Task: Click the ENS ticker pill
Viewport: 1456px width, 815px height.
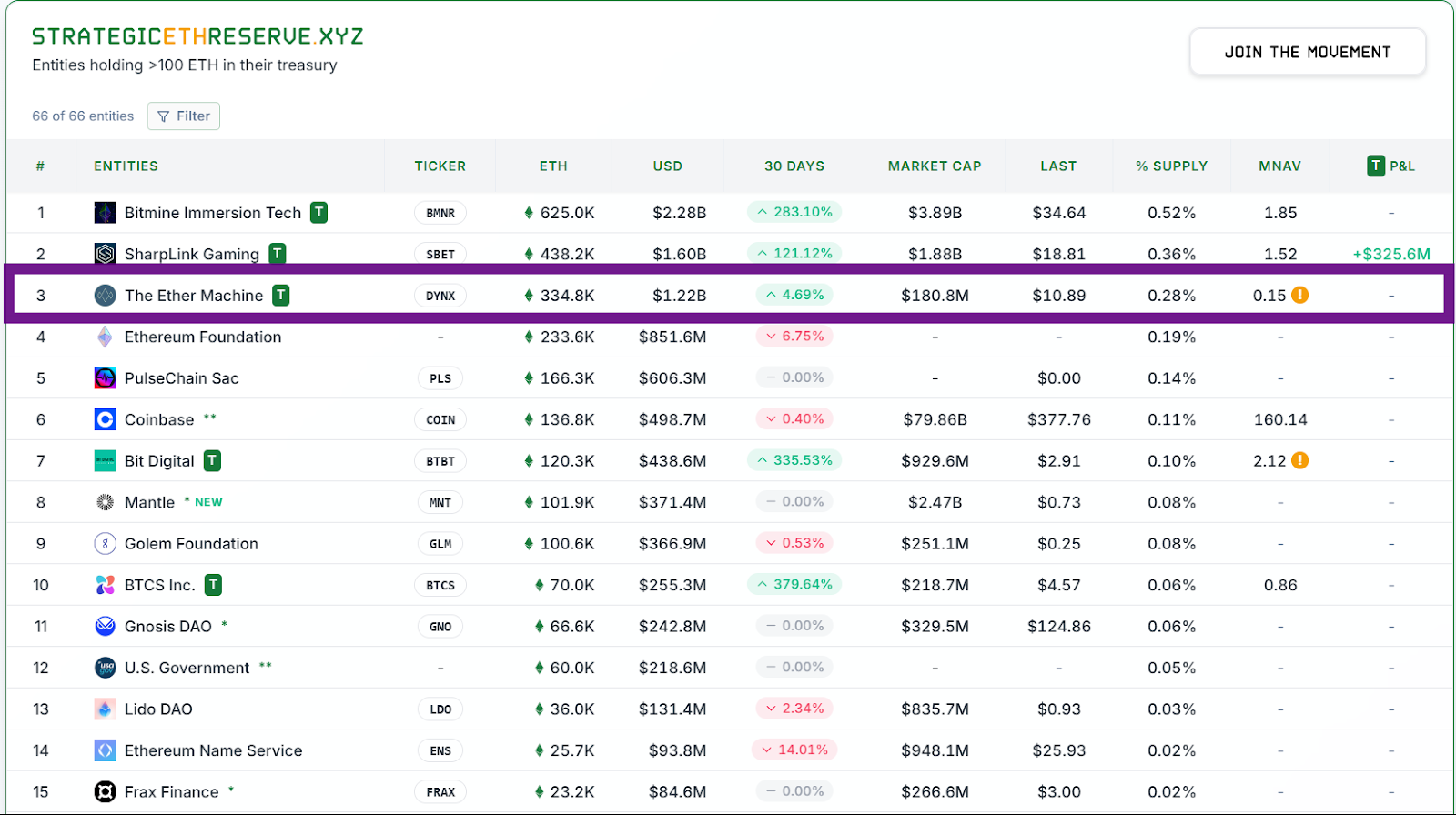Action: (x=440, y=750)
